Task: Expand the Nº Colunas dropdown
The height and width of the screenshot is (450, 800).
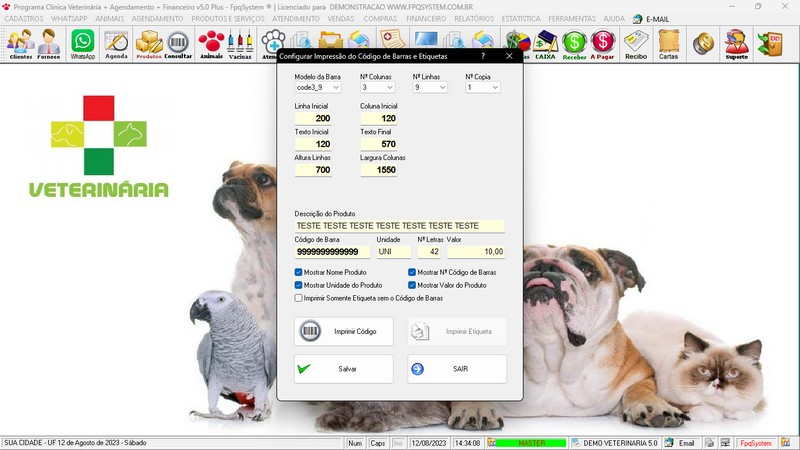Action: (390, 88)
